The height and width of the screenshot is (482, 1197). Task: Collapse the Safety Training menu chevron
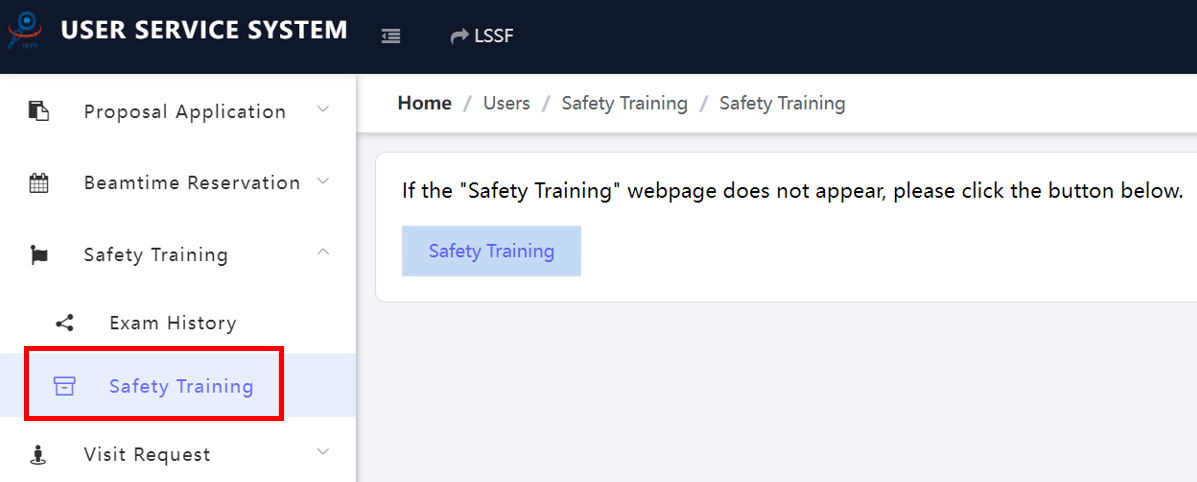pyautogui.click(x=323, y=253)
